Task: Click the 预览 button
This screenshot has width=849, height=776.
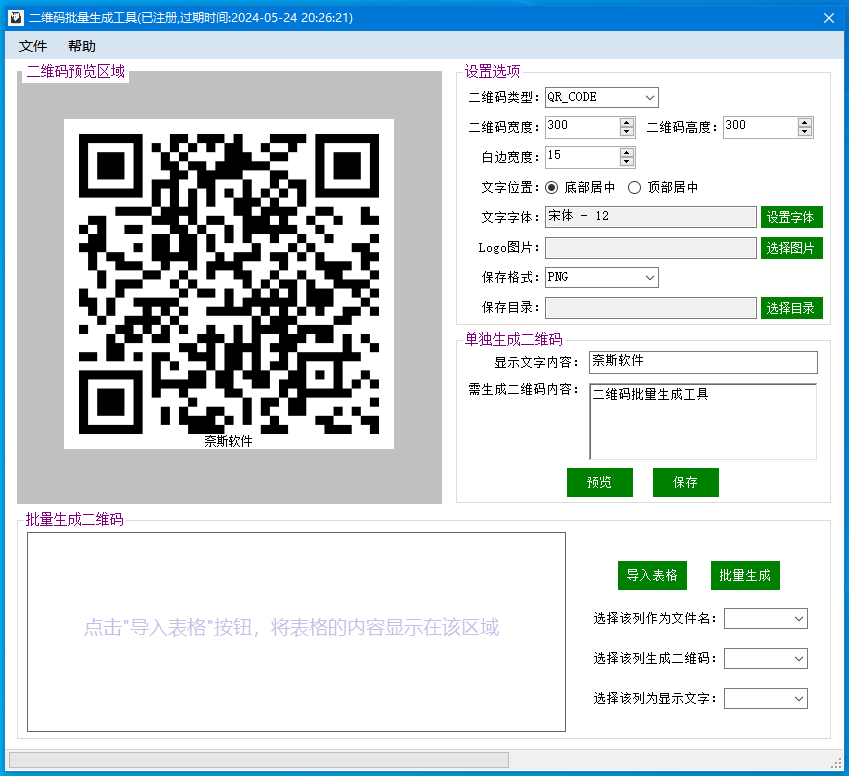Action: [599, 482]
